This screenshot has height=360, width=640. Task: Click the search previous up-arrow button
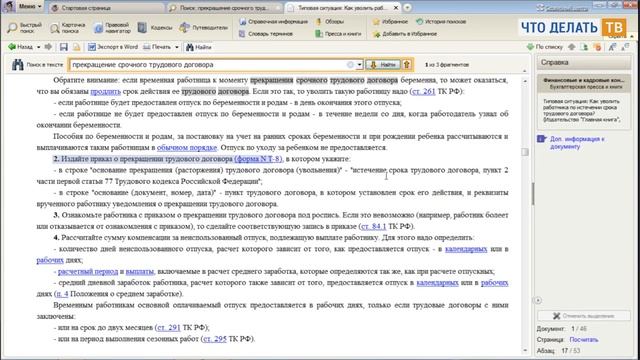(407, 64)
